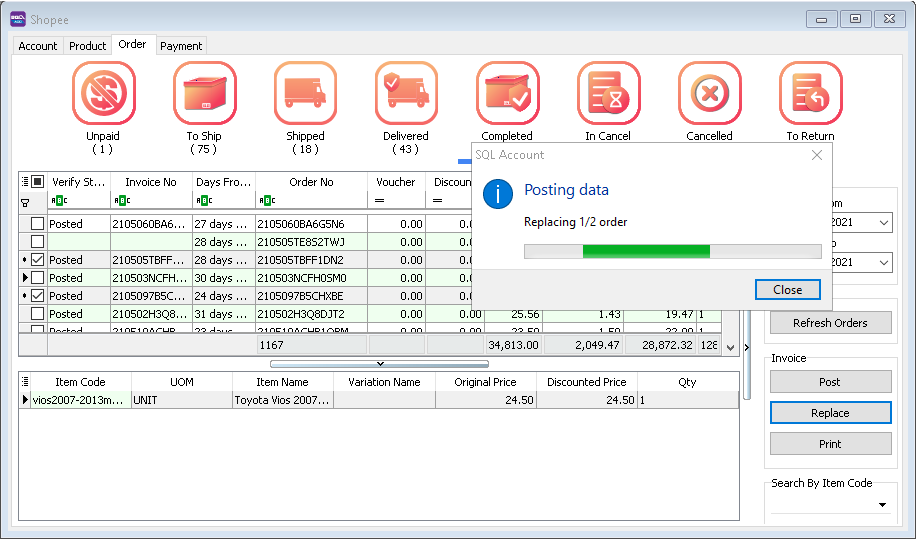
Task: Open the Shipped truck icon
Action: [x=305, y=93]
